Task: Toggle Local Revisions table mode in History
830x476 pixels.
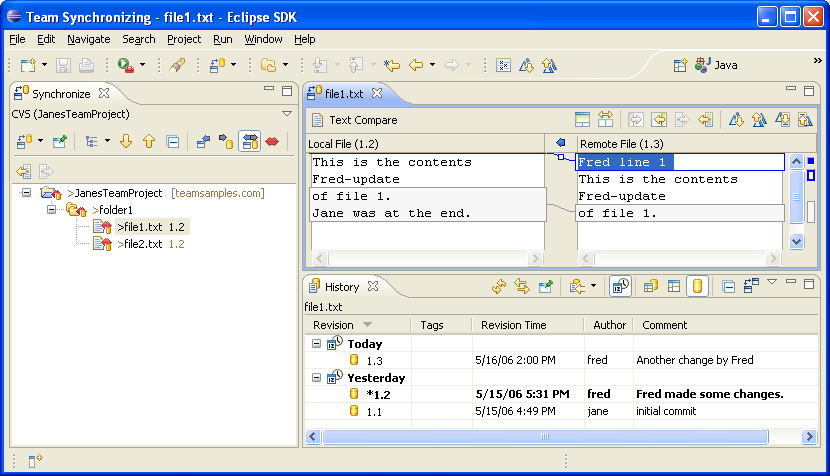Action: (674, 286)
